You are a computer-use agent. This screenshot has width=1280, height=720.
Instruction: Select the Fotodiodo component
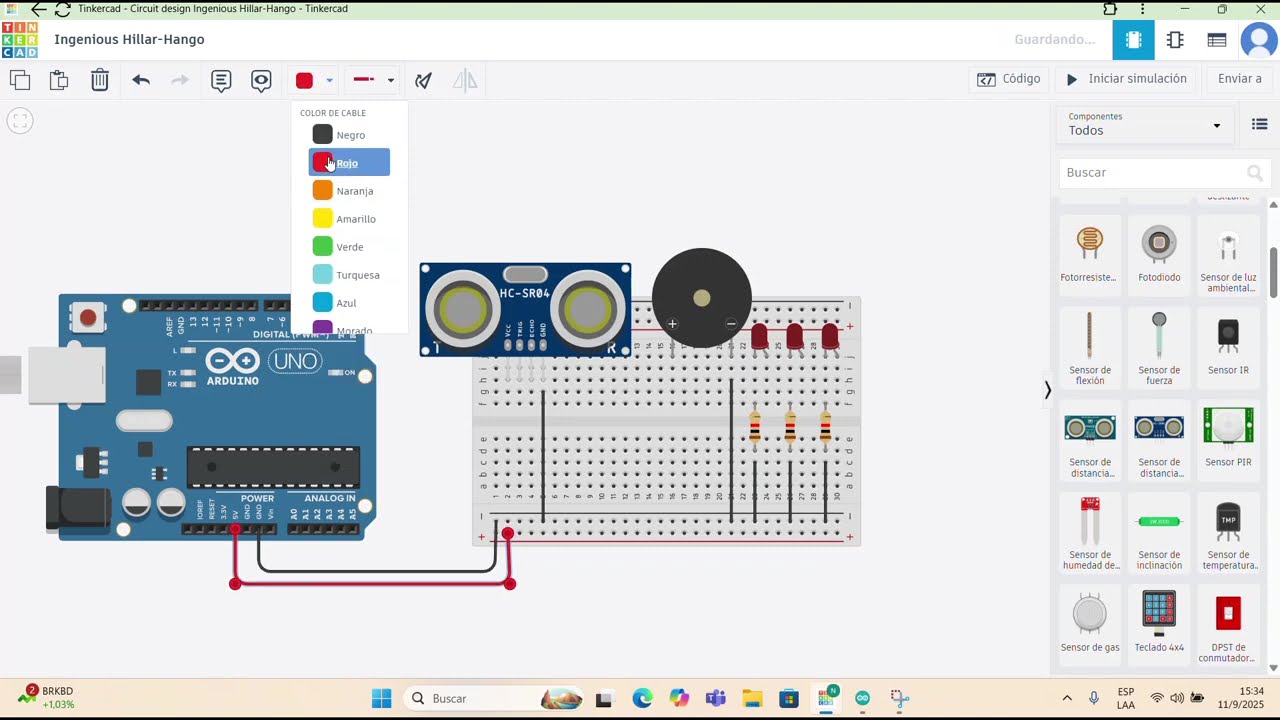coord(1159,254)
